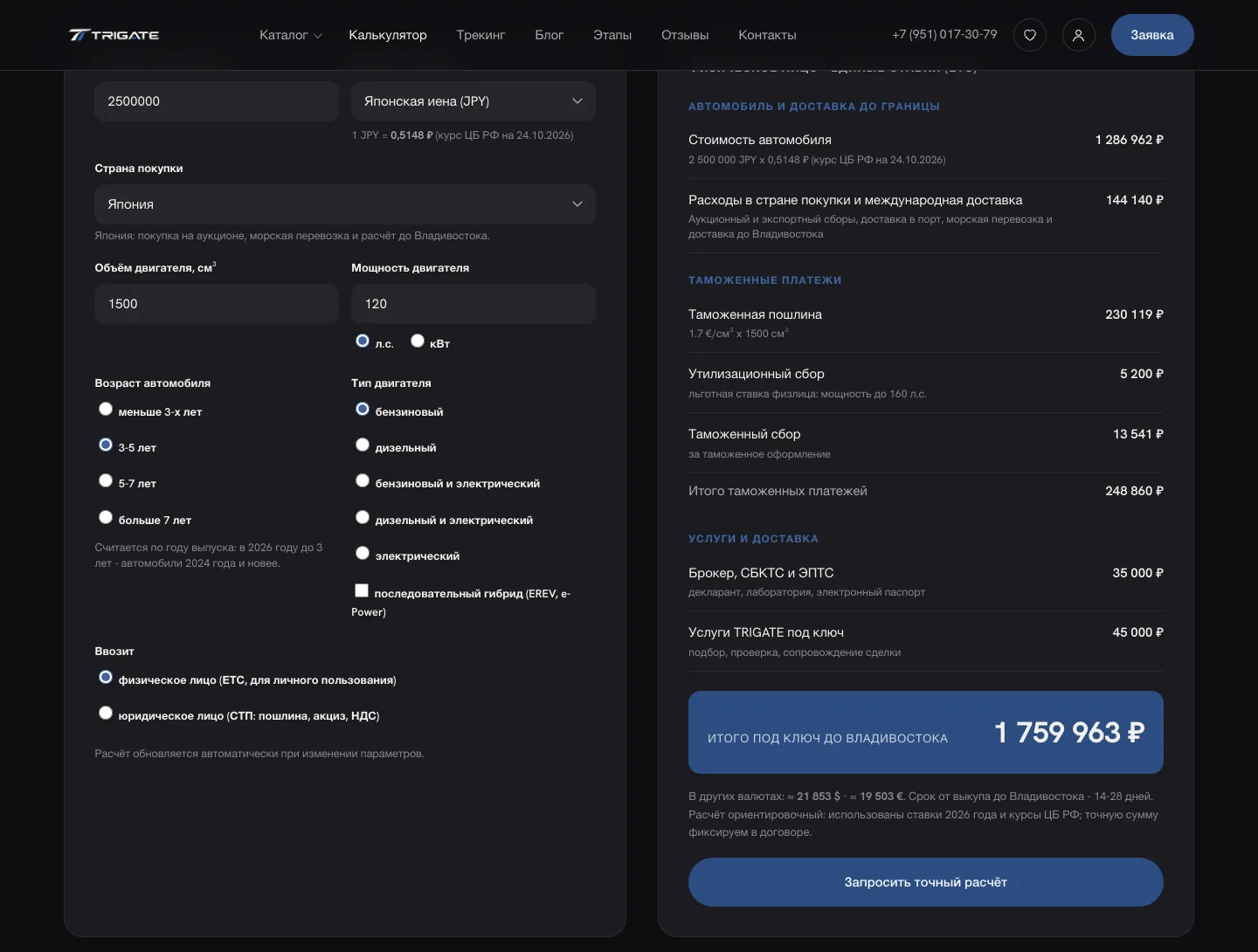
Task: Select бензиновый engine type
Action: pyautogui.click(x=363, y=409)
